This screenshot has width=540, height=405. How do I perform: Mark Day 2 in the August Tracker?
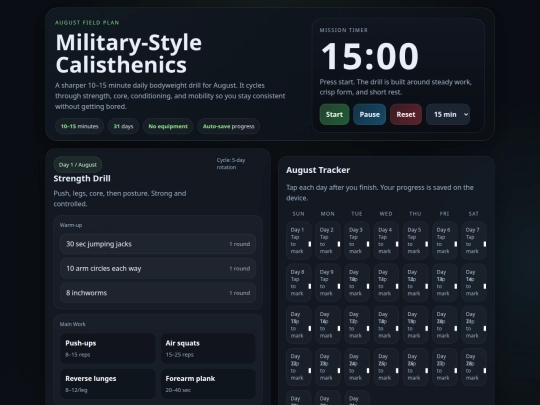coord(328,240)
